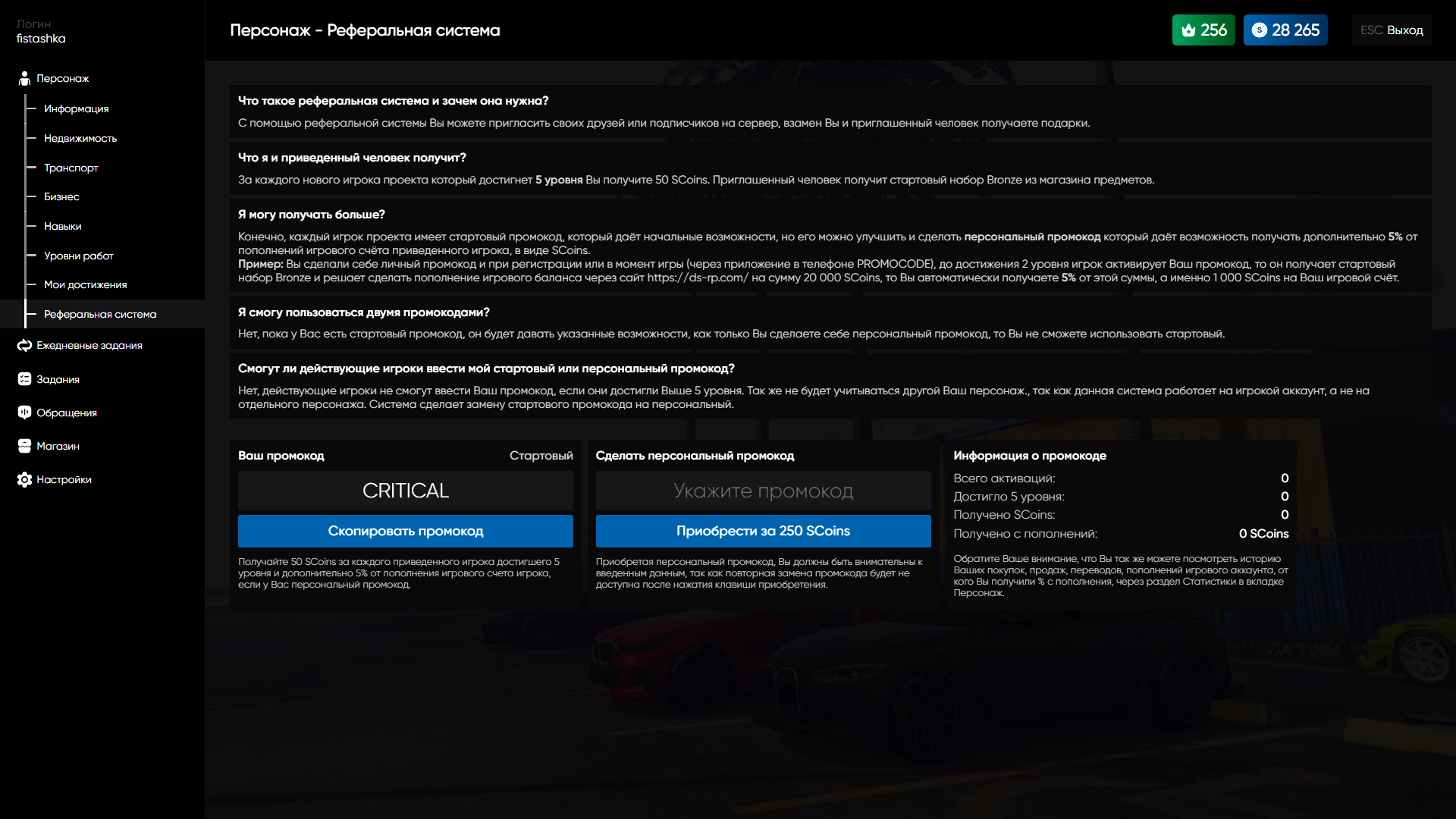The image size is (1456, 819).
Task: Focus the Укажите промокод input field
Action: pos(763,491)
